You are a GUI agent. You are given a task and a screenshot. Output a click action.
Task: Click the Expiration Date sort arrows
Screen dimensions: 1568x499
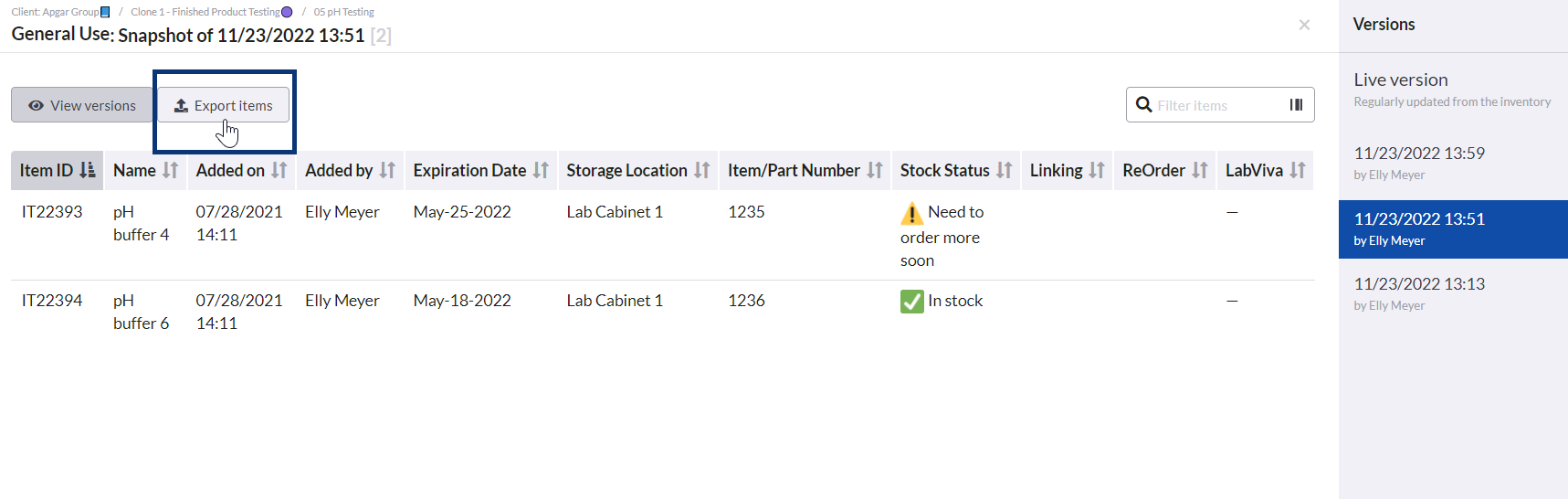[542, 170]
